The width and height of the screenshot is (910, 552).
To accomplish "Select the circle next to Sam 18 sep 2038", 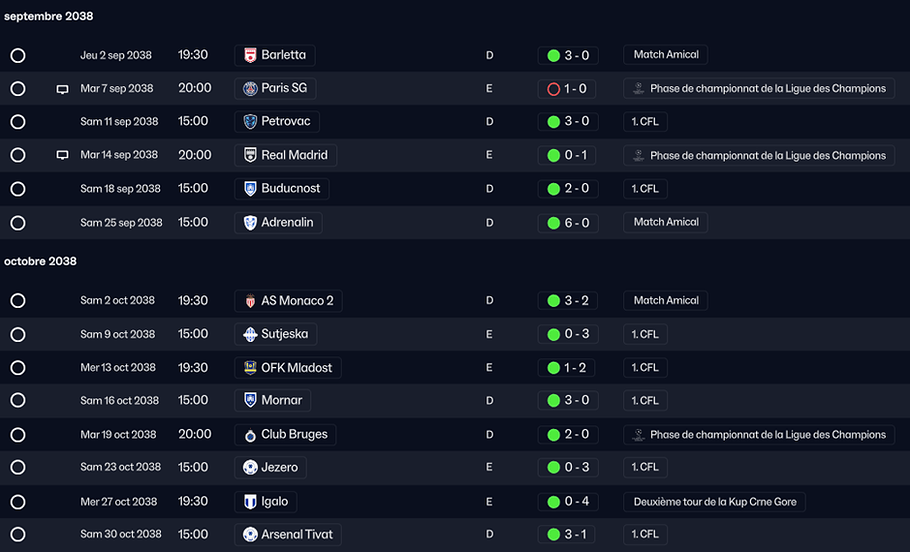I will (18, 189).
